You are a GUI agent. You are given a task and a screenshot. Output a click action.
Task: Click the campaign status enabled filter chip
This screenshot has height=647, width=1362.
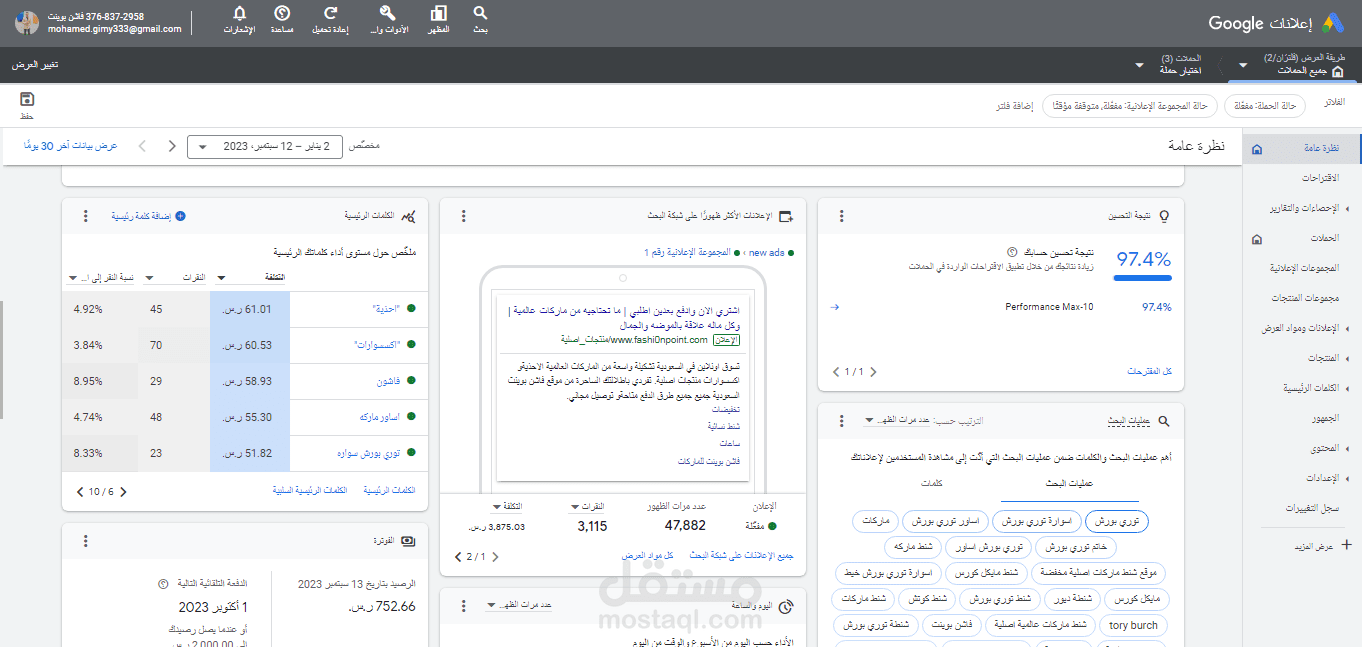point(1264,105)
